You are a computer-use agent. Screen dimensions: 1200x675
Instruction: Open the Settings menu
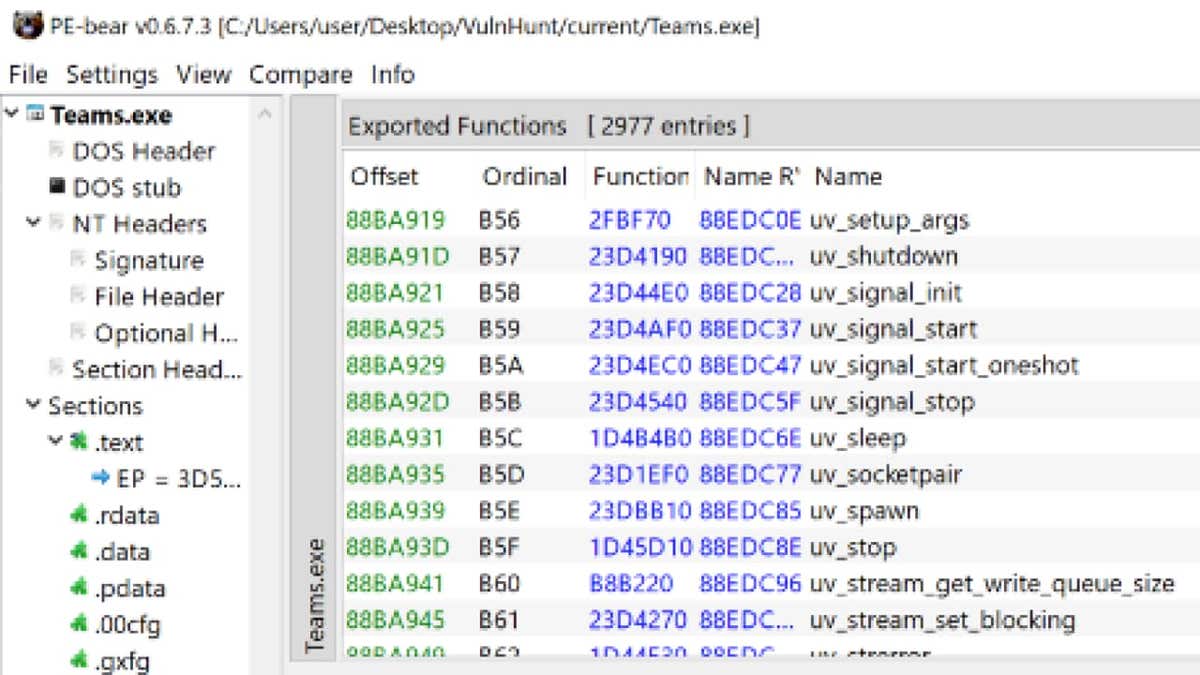(112, 75)
